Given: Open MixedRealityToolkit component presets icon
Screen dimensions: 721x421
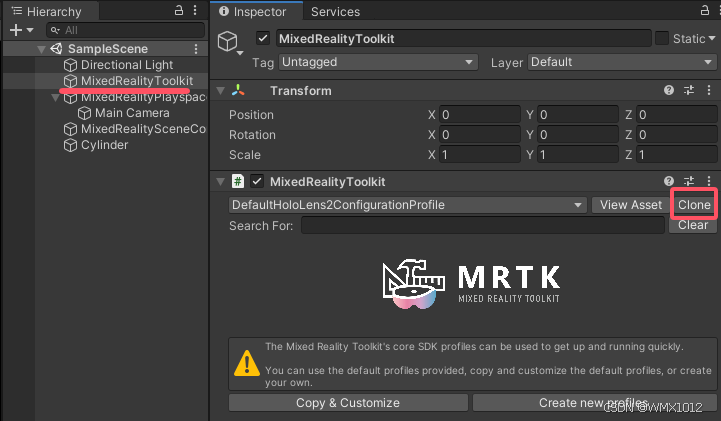Looking at the screenshot, I should coord(689,181).
